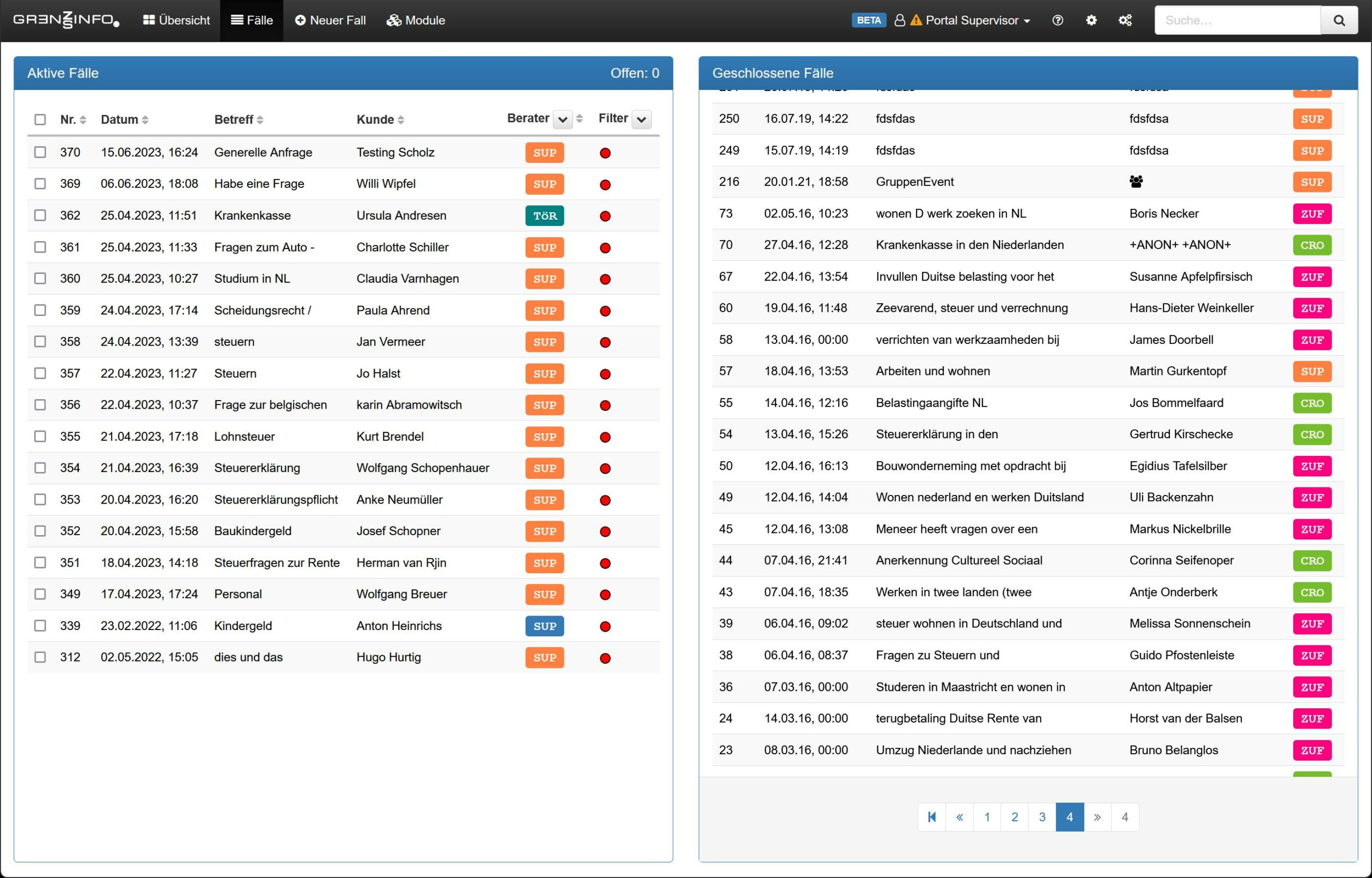The height and width of the screenshot is (878, 1372).
Task: Click Neuer Fall to create case
Action: pos(330,20)
